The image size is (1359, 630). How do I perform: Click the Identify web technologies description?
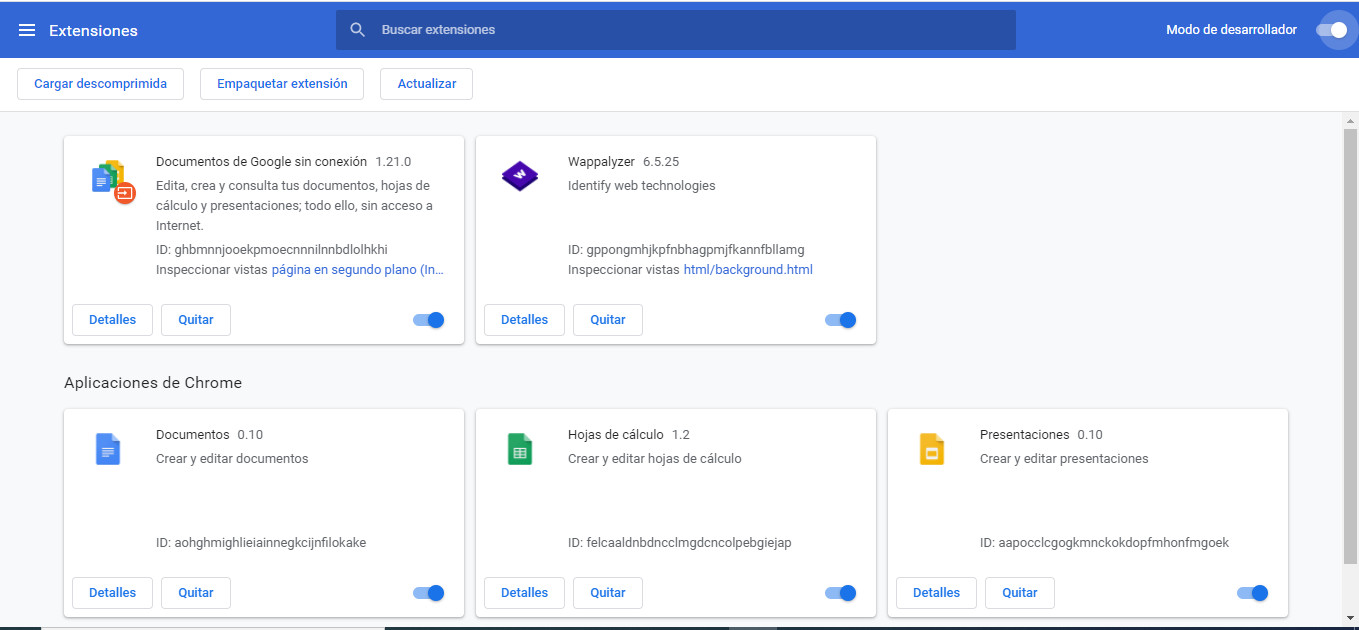tap(642, 186)
